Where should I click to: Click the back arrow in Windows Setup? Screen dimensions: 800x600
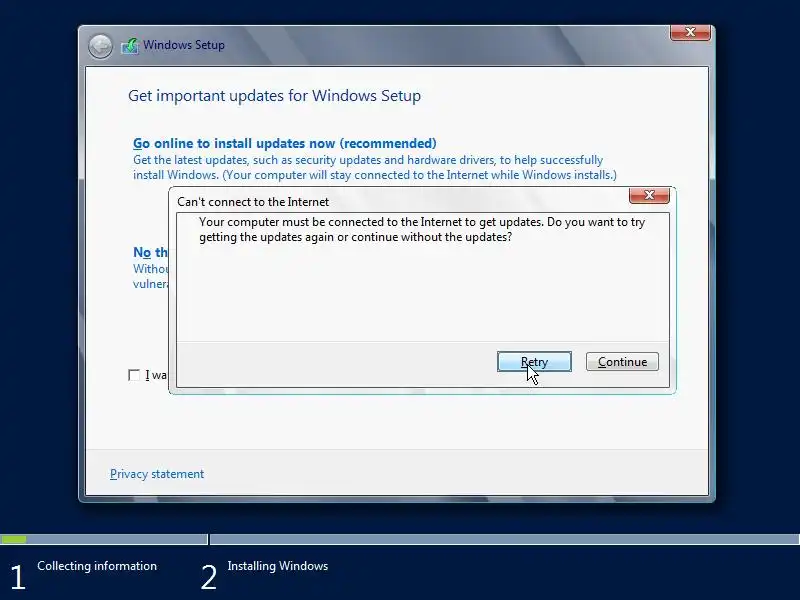pyautogui.click(x=101, y=46)
